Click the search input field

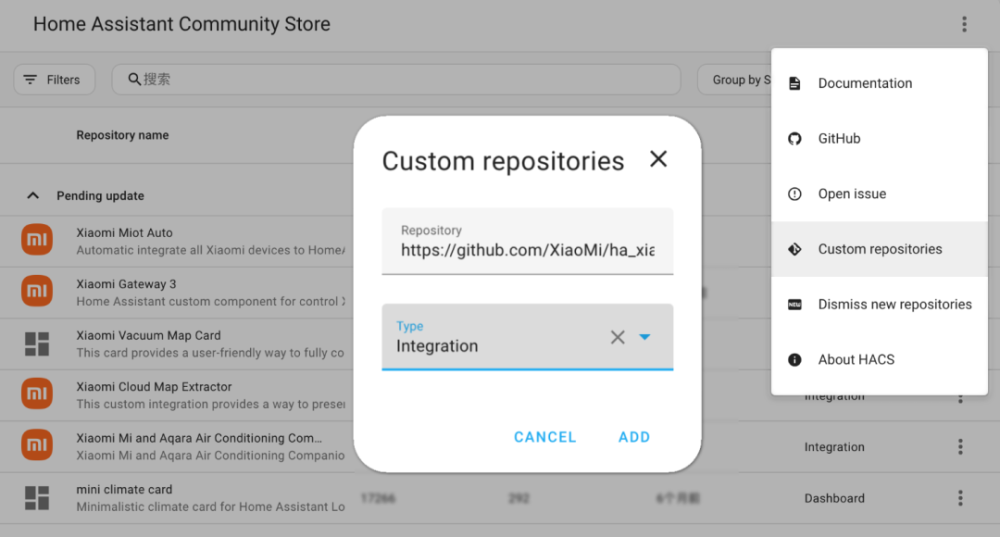point(396,79)
